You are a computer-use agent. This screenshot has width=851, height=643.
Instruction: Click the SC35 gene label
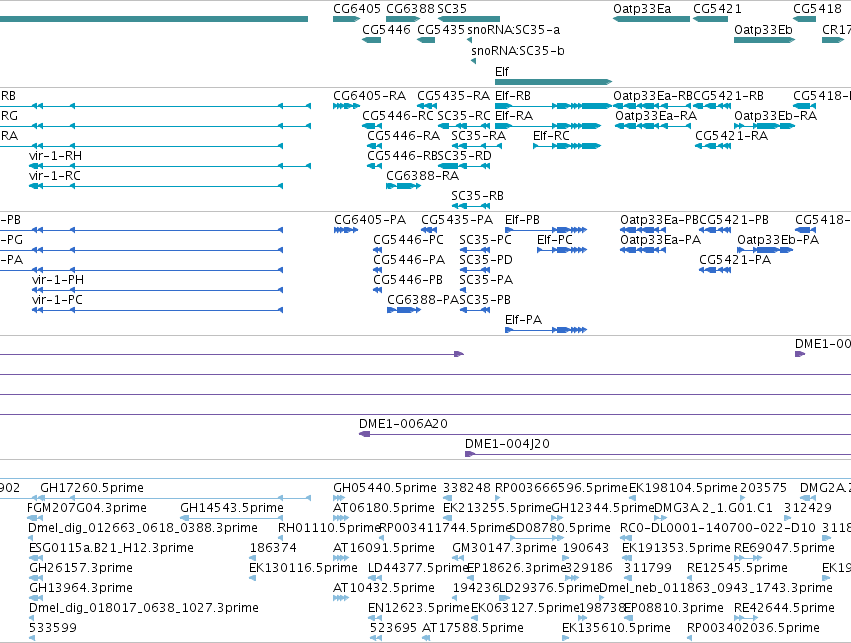(x=452, y=9)
